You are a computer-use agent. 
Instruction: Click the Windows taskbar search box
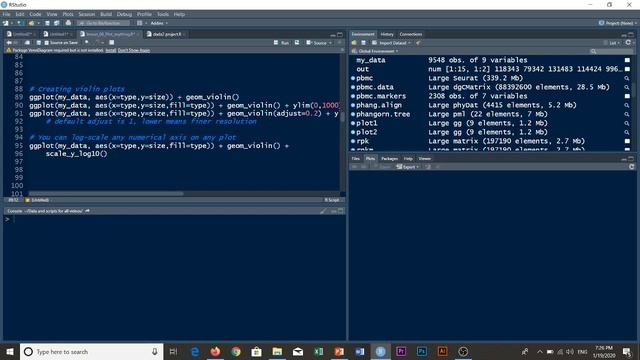[x=91, y=351]
